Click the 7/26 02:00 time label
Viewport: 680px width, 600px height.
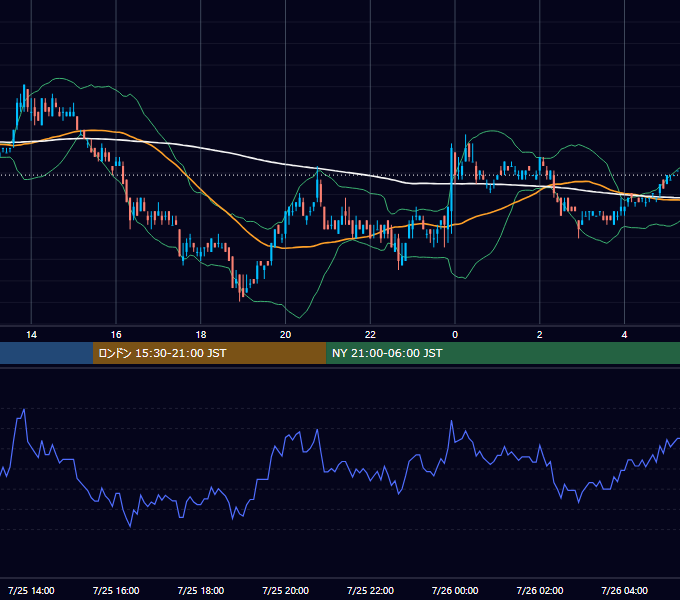[x=540, y=590]
